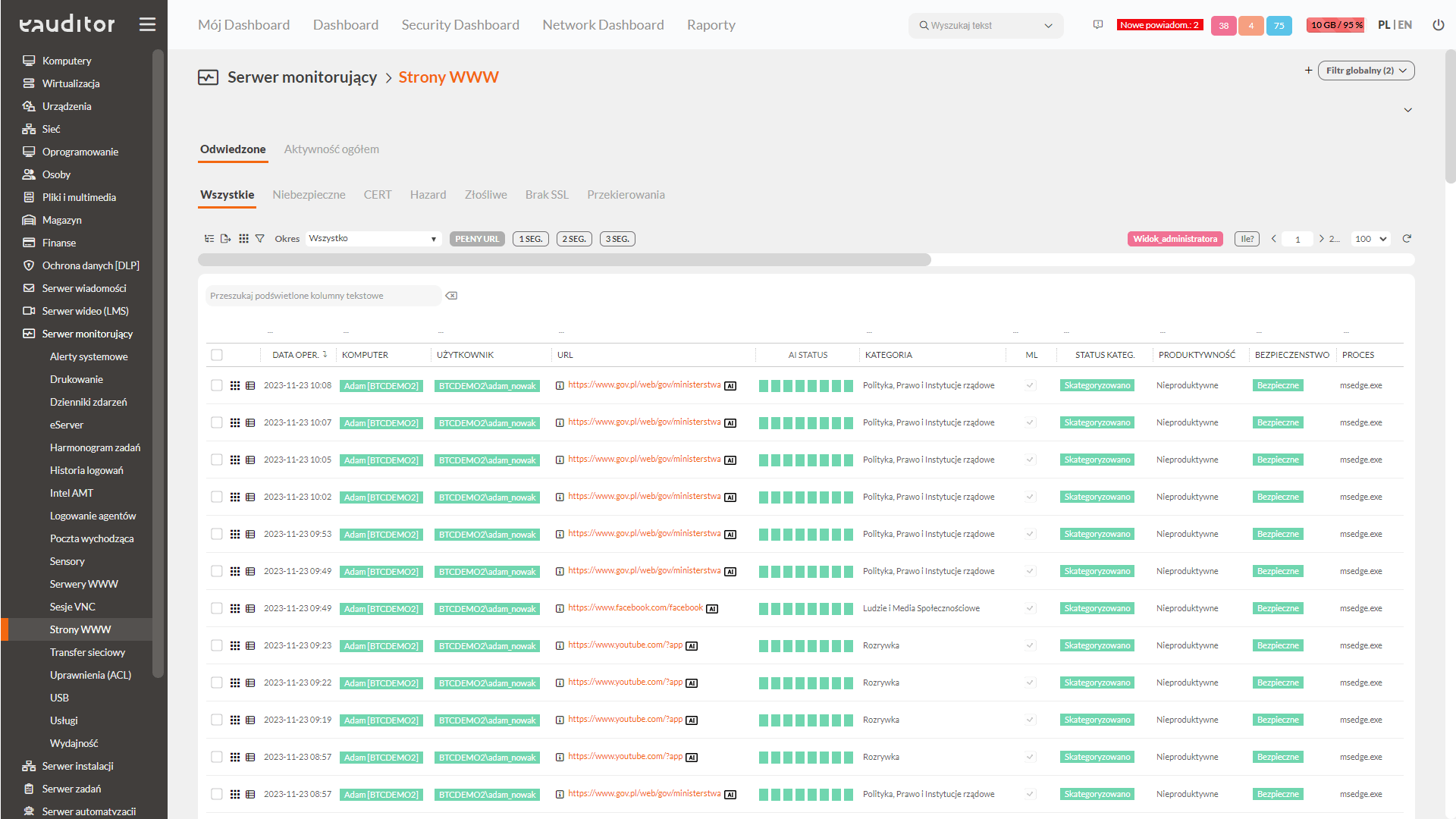This screenshot has height=819, width=1456.
Task: Tick checkbox for the 10:02 row
Action: tap(217, 497)
